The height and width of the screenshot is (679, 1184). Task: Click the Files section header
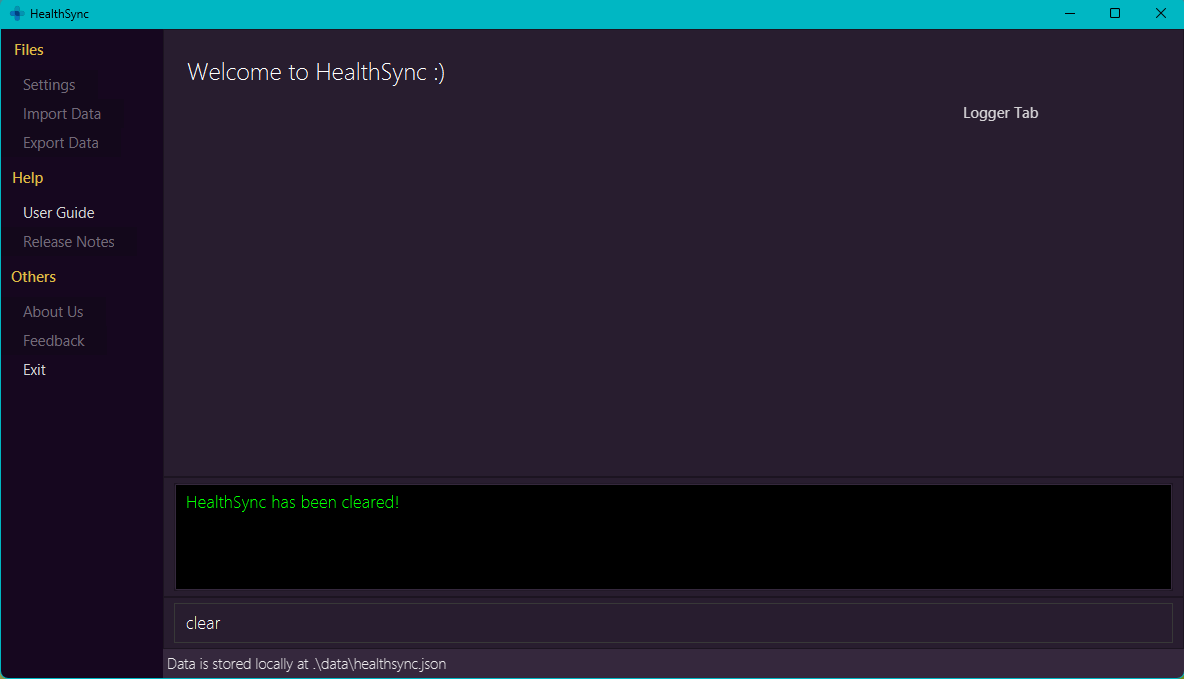(x=29, y=50)
